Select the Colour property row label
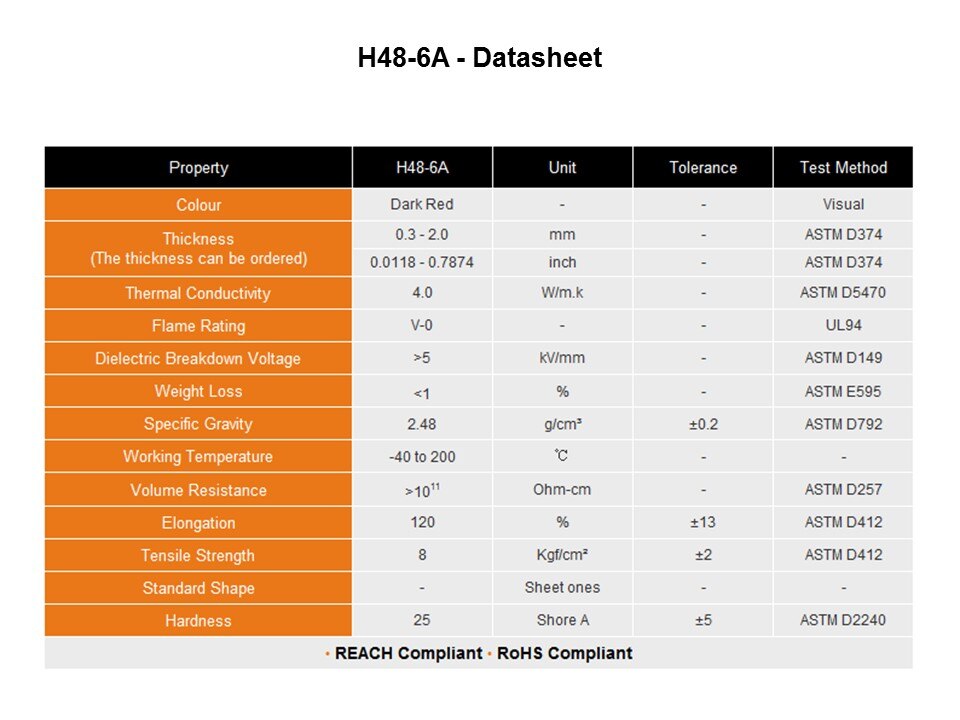 pyautogui.click(x=198, y=205)
